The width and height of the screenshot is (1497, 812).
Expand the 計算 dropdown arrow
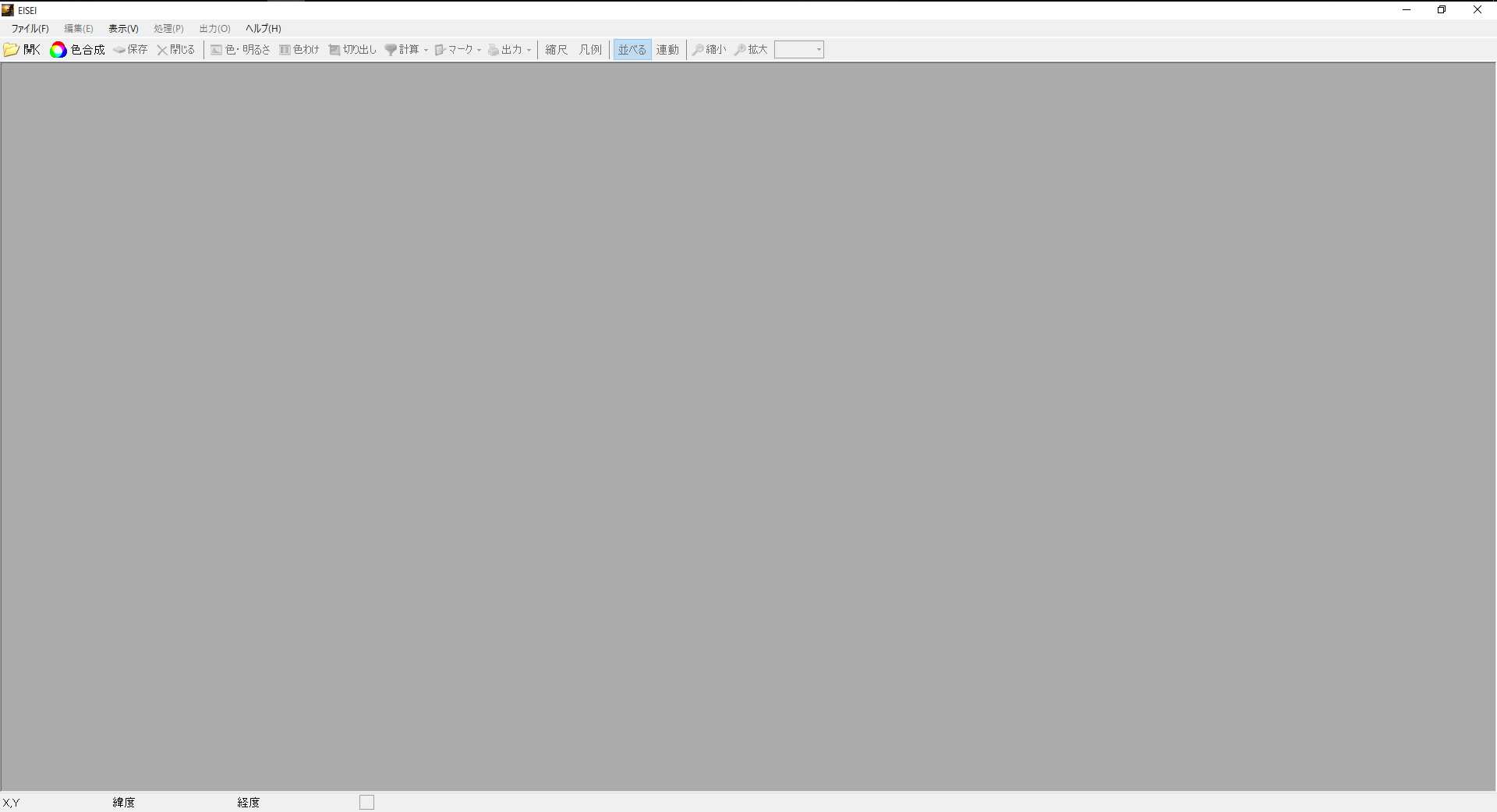[x=426, y=50]
